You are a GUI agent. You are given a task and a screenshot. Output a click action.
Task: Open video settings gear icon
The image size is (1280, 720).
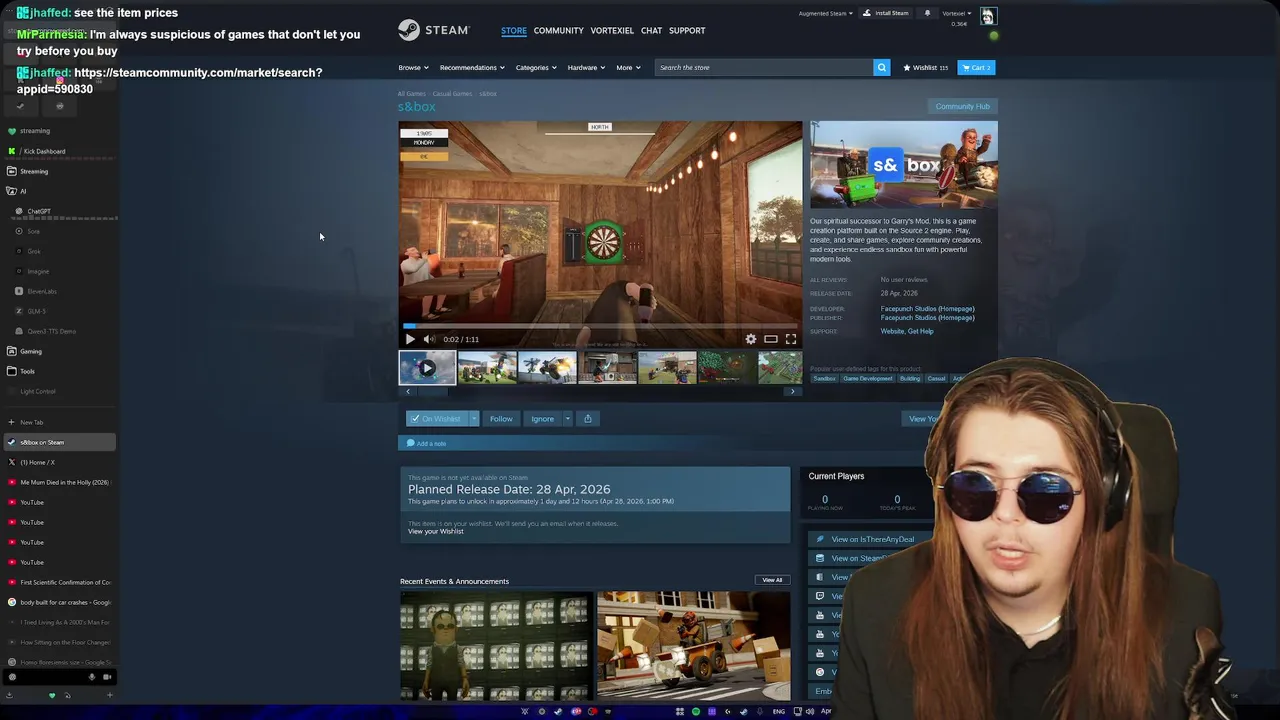tap(751, 339)
